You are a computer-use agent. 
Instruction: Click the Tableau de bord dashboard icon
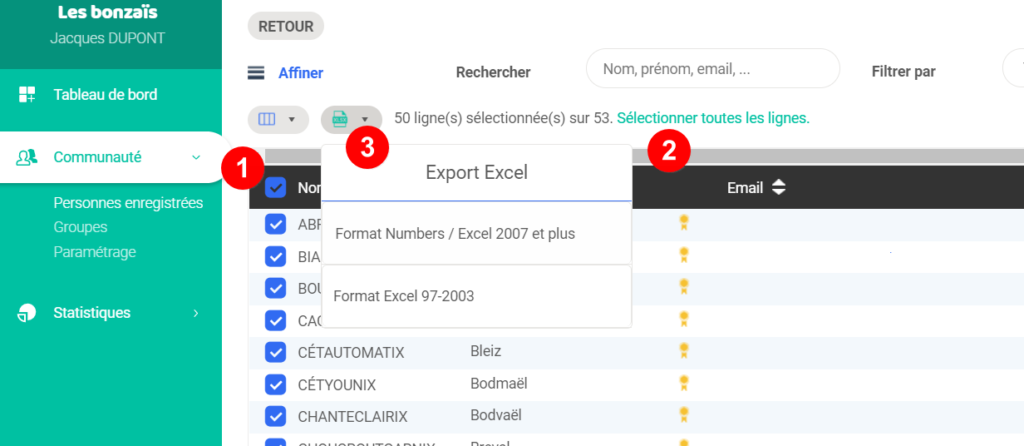click(27, 95)
